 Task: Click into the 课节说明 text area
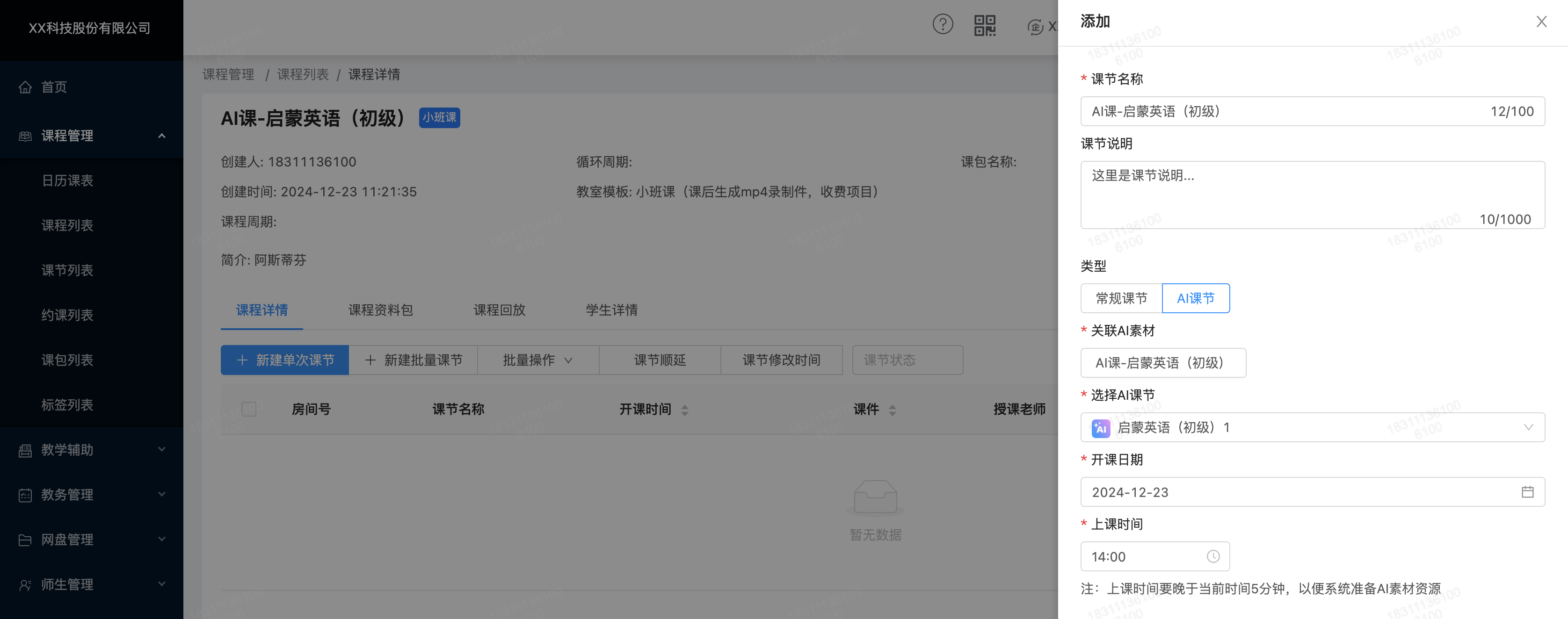(1312, 194)
